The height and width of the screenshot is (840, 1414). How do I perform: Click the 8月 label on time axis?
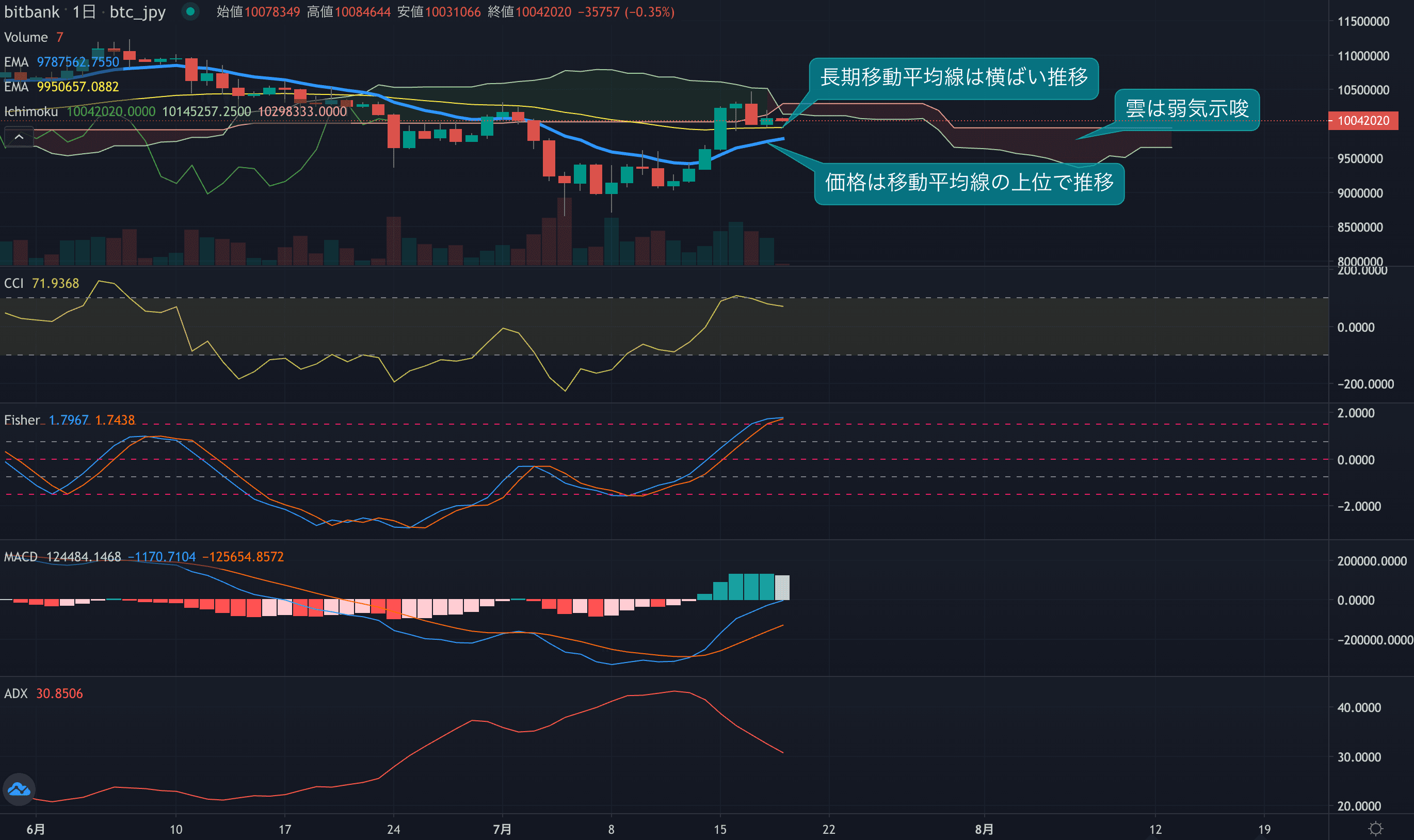[984, 829]
